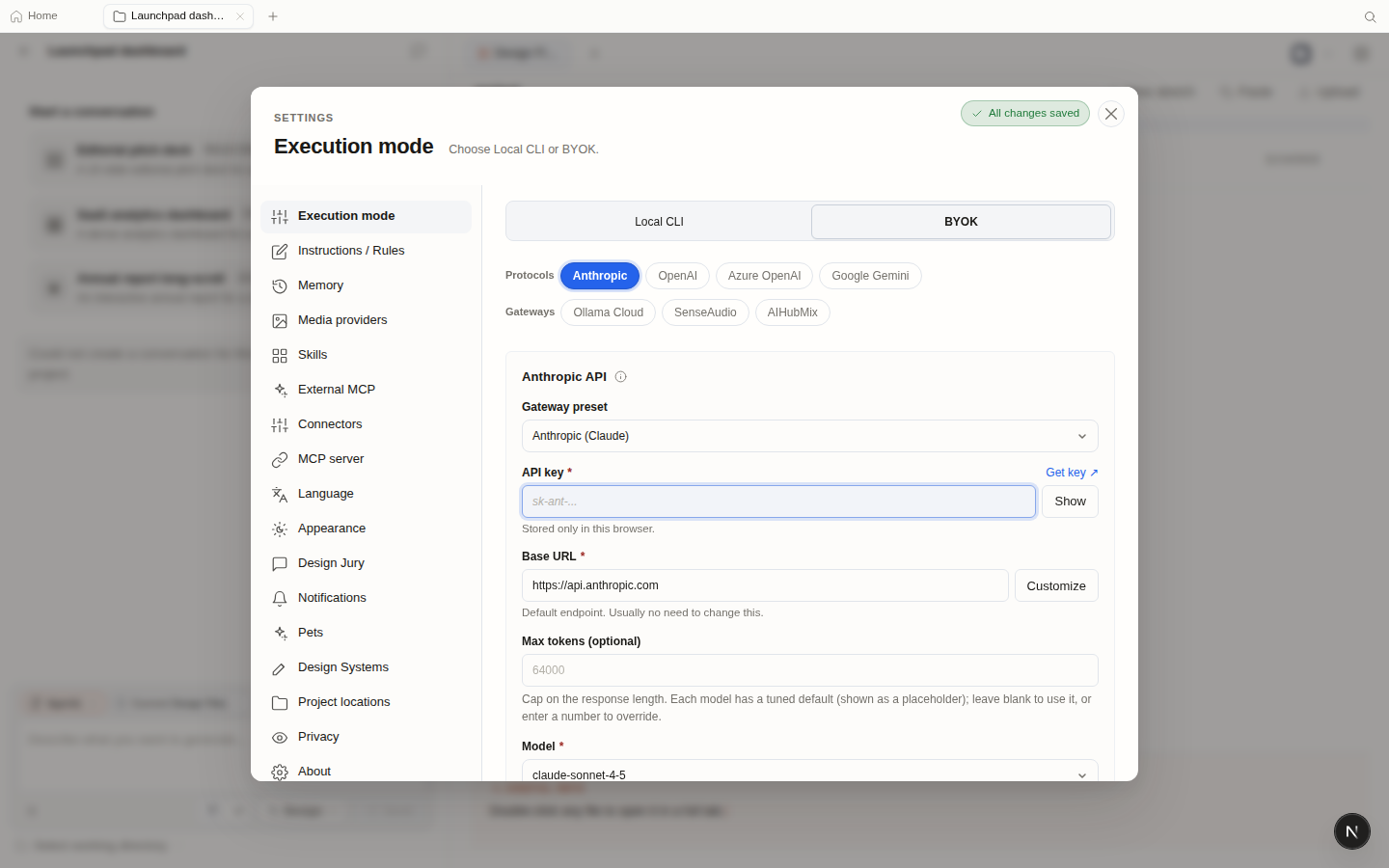Click the Project locations folder icon

pos(280,703)
